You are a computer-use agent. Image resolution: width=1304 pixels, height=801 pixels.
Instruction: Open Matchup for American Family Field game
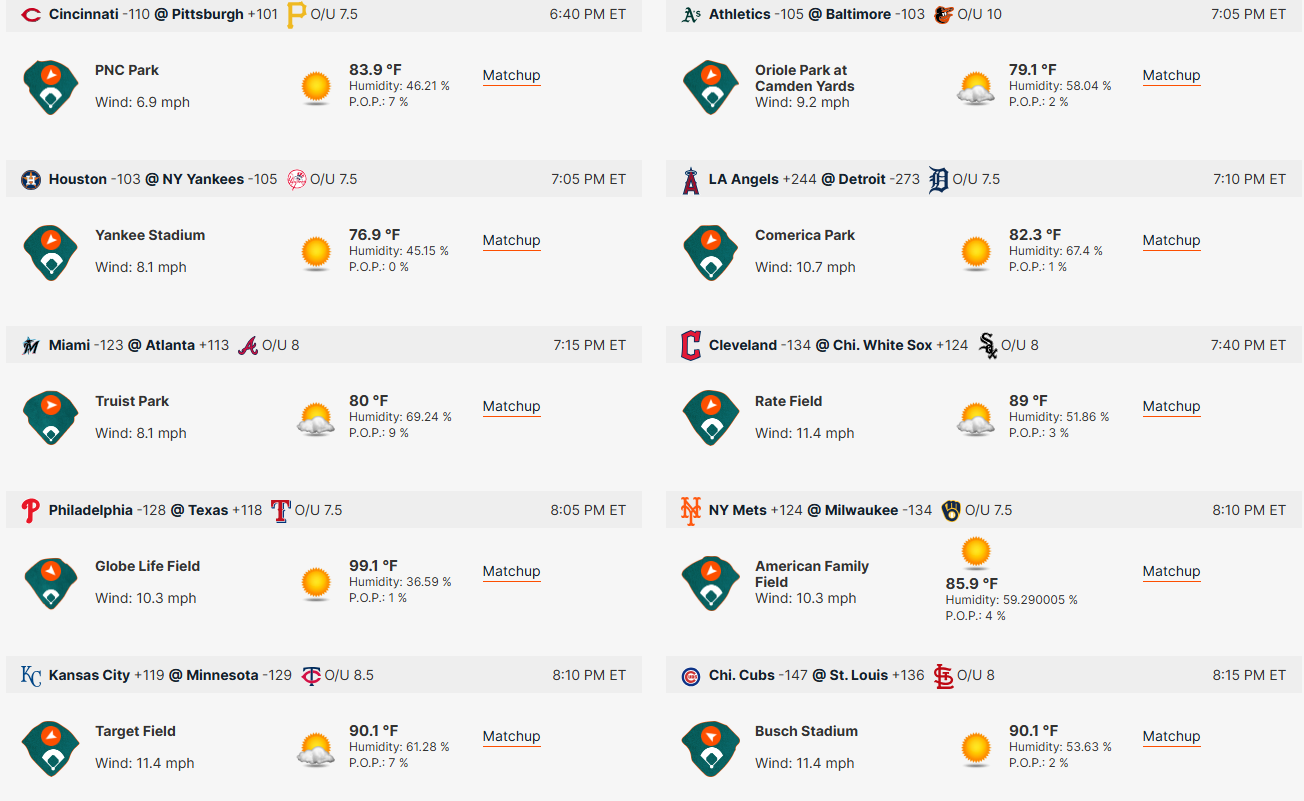coord(1171,572)
